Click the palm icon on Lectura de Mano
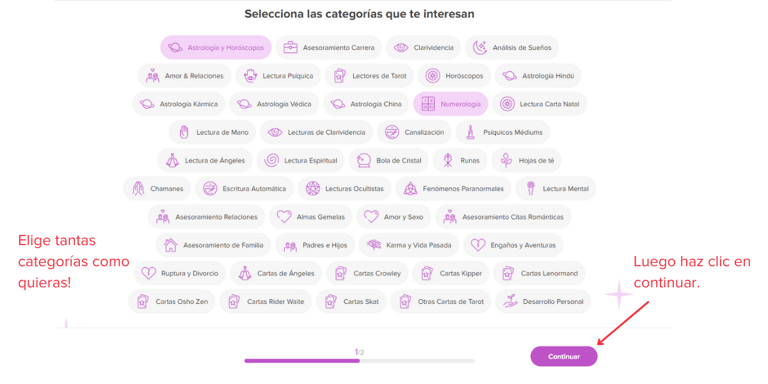The width and height of the screenshot is (768, 384). [x=184, y=132]
